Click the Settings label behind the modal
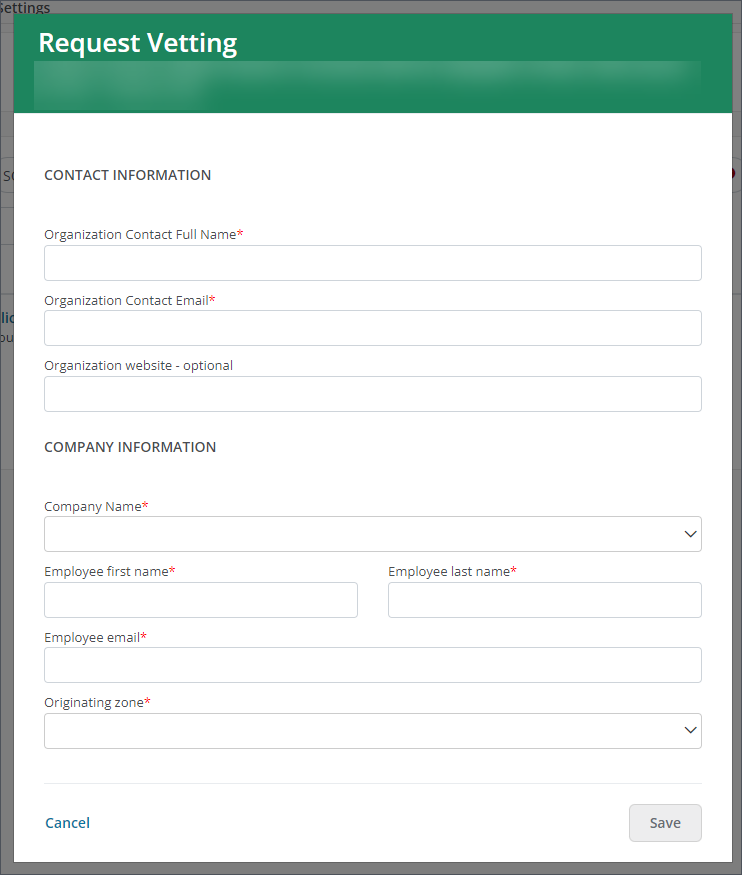 tap(26, 8)
